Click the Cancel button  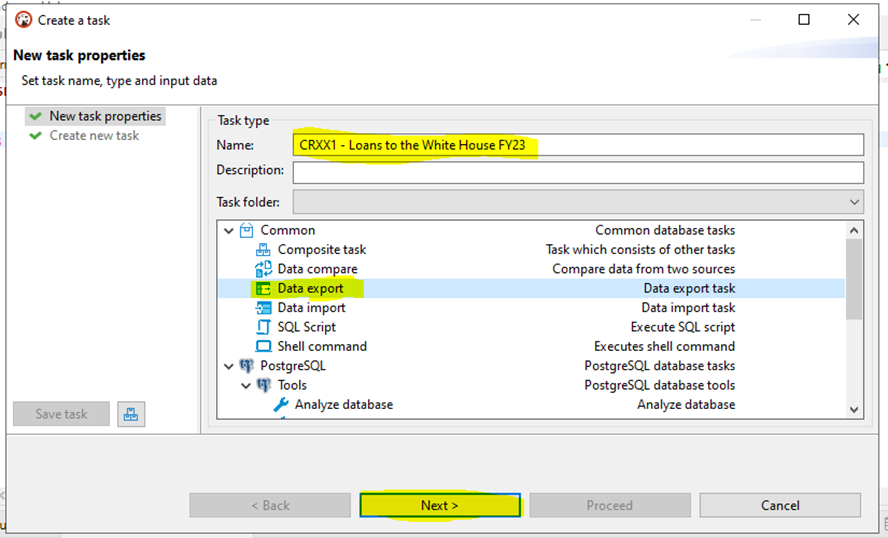780,505
